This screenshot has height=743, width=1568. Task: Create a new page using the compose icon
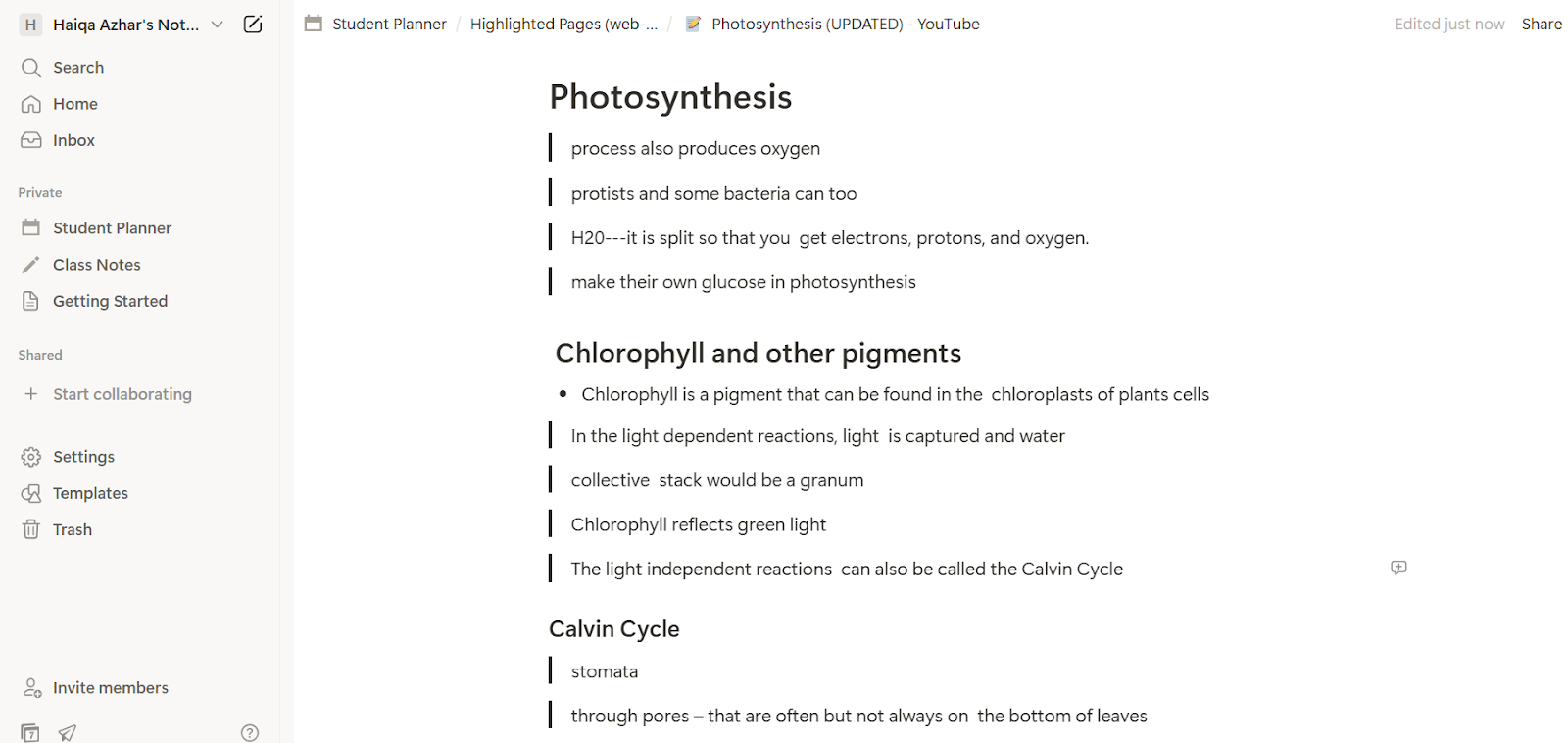click(x=252, y=25)
